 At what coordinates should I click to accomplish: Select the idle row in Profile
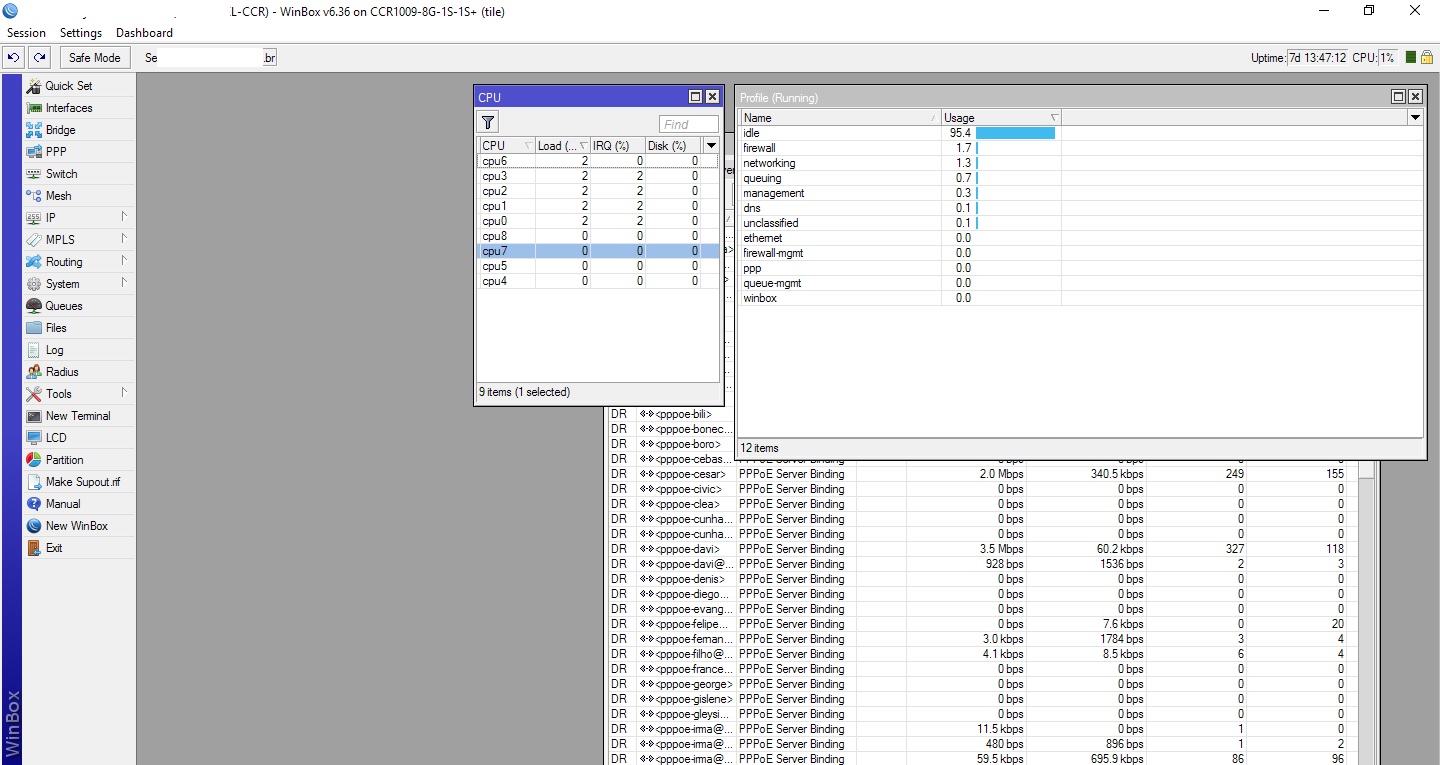click(1080, 133)
